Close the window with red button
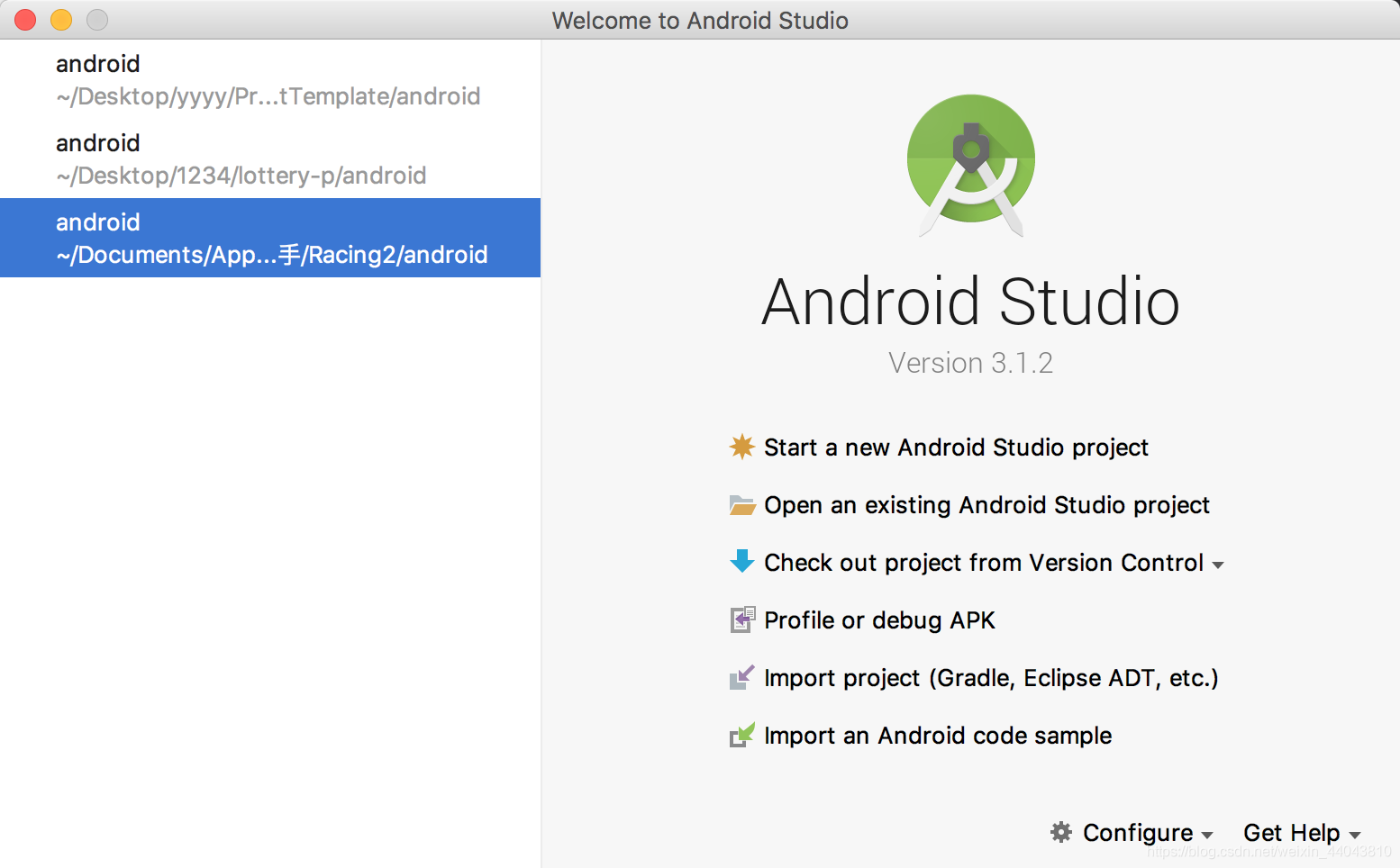Screen dimensions: 1400x868 25,20
